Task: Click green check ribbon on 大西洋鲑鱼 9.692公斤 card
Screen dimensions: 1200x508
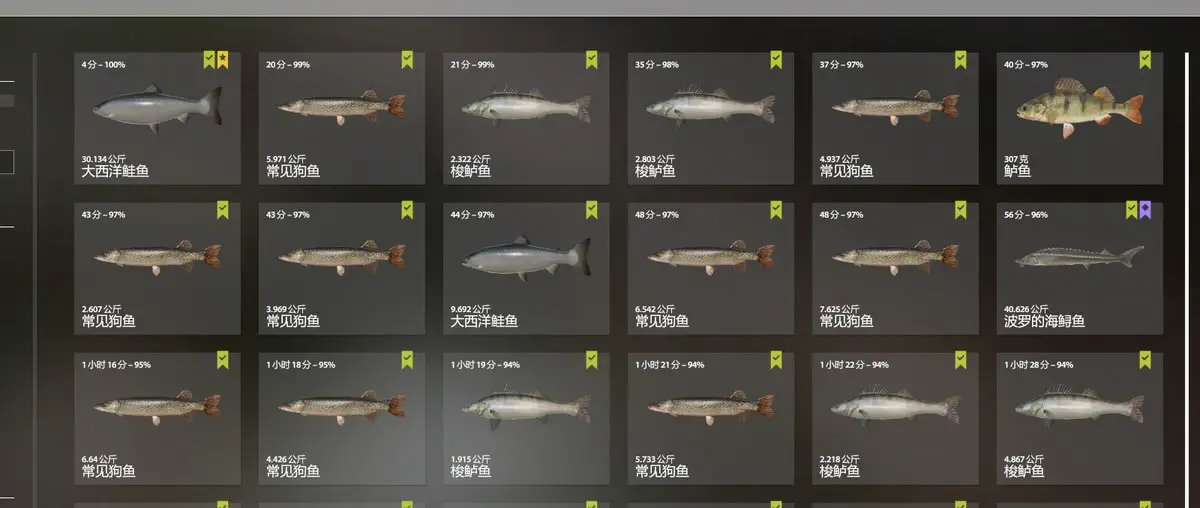Action: coord(592,210)
